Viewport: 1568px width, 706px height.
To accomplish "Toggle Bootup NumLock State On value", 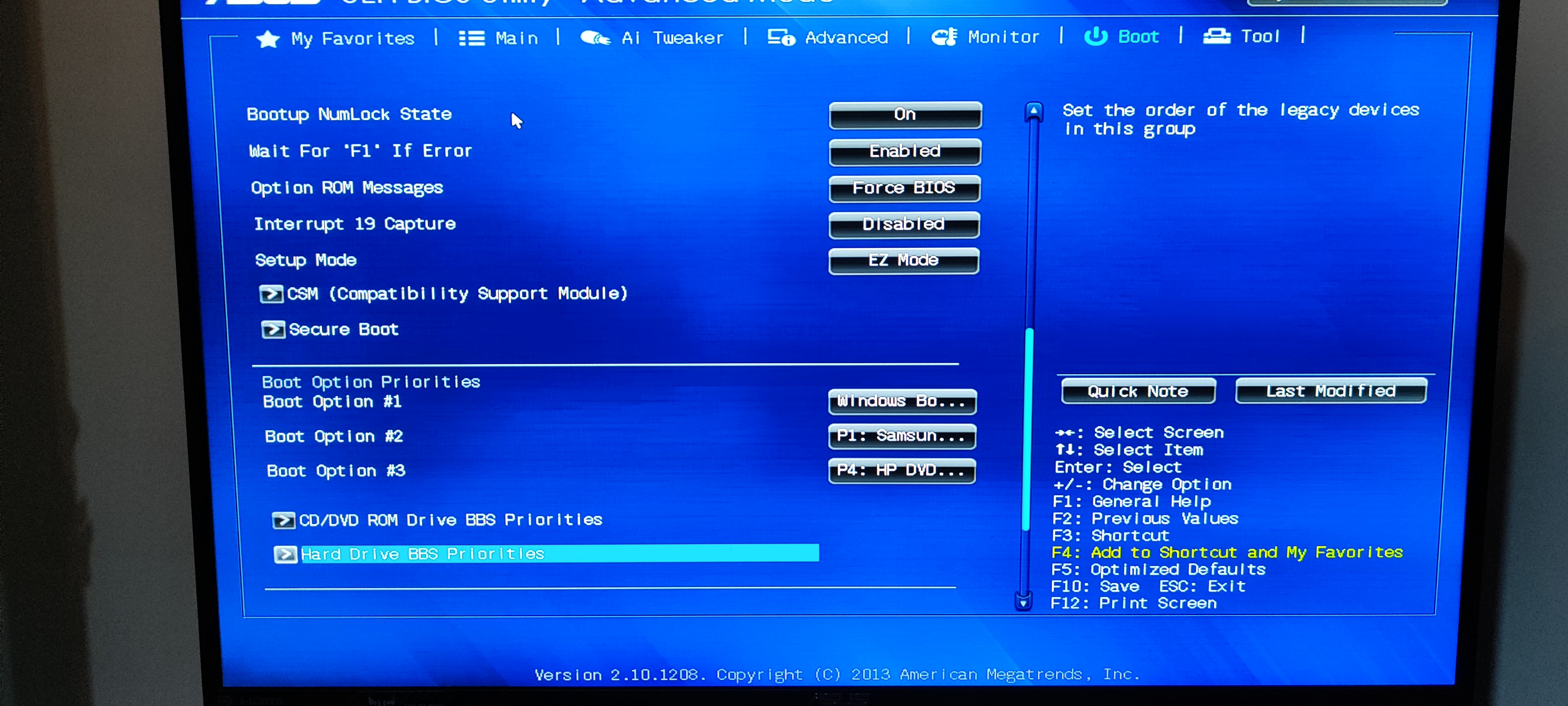I will [905, 115].
